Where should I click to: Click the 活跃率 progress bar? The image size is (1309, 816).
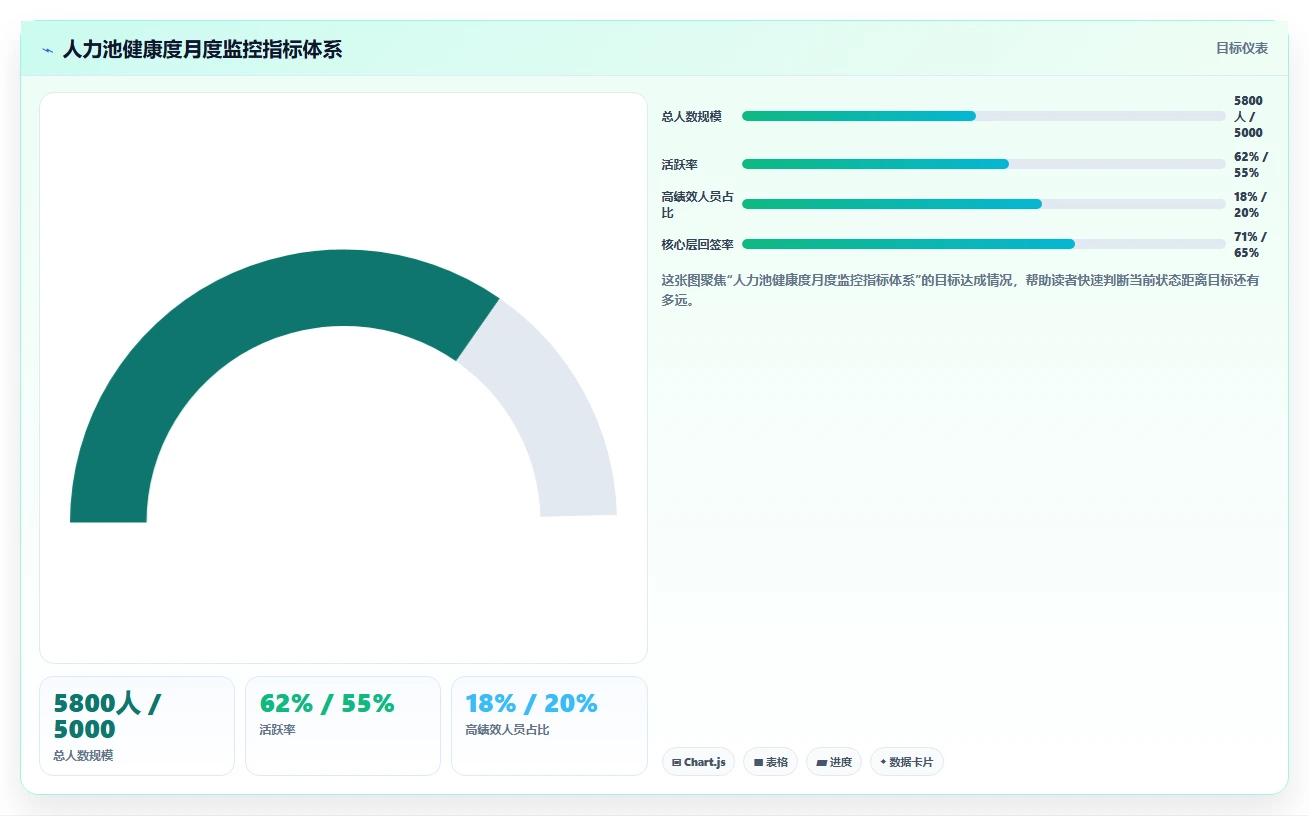click(x=983, y=164)
